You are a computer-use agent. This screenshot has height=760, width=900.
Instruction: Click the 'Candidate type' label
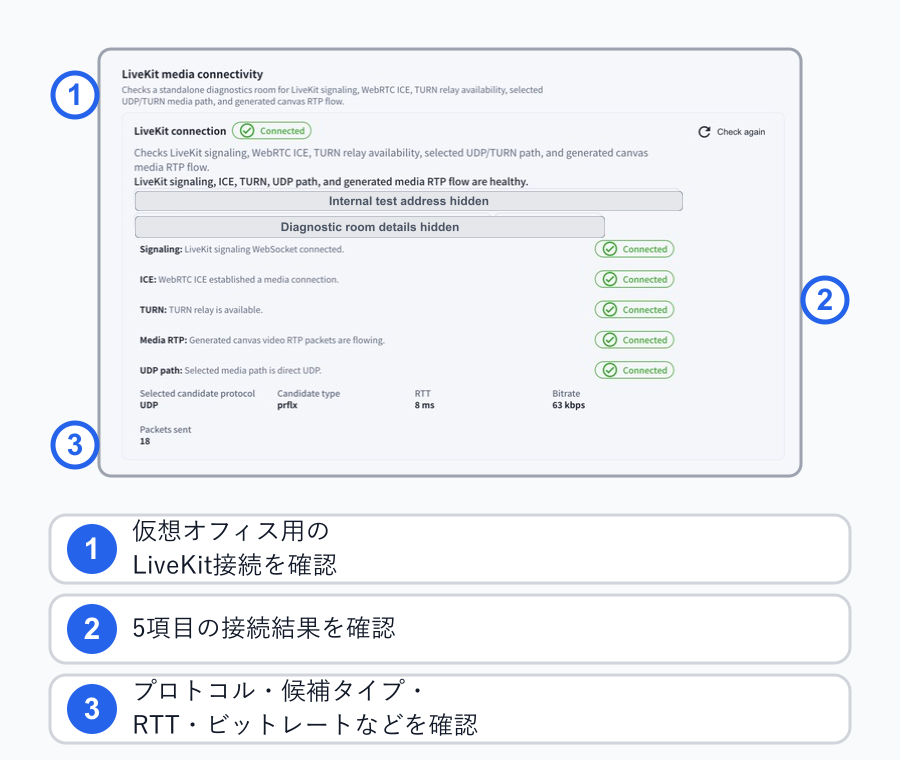coord(308,393)
